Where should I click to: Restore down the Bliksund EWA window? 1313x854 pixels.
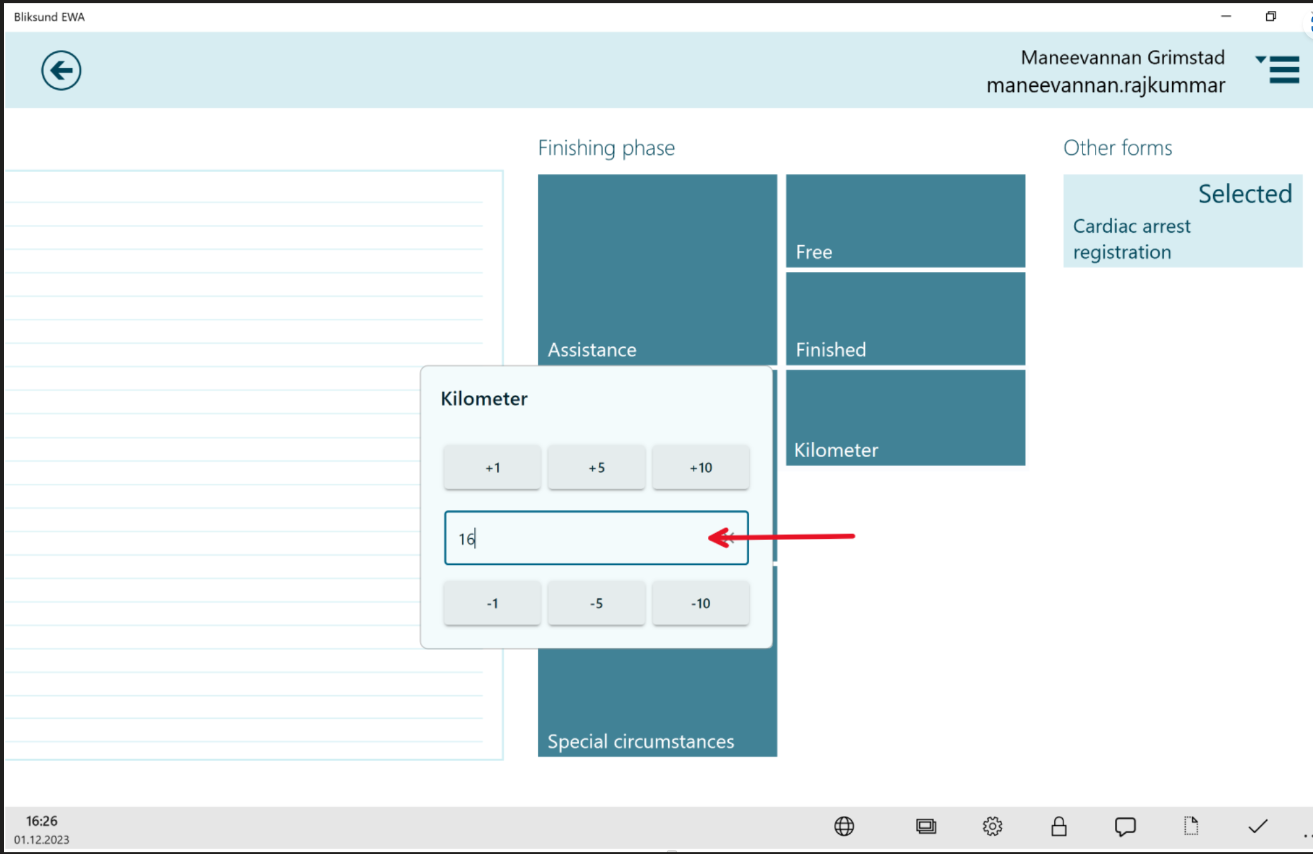(x=1271, y=16)
